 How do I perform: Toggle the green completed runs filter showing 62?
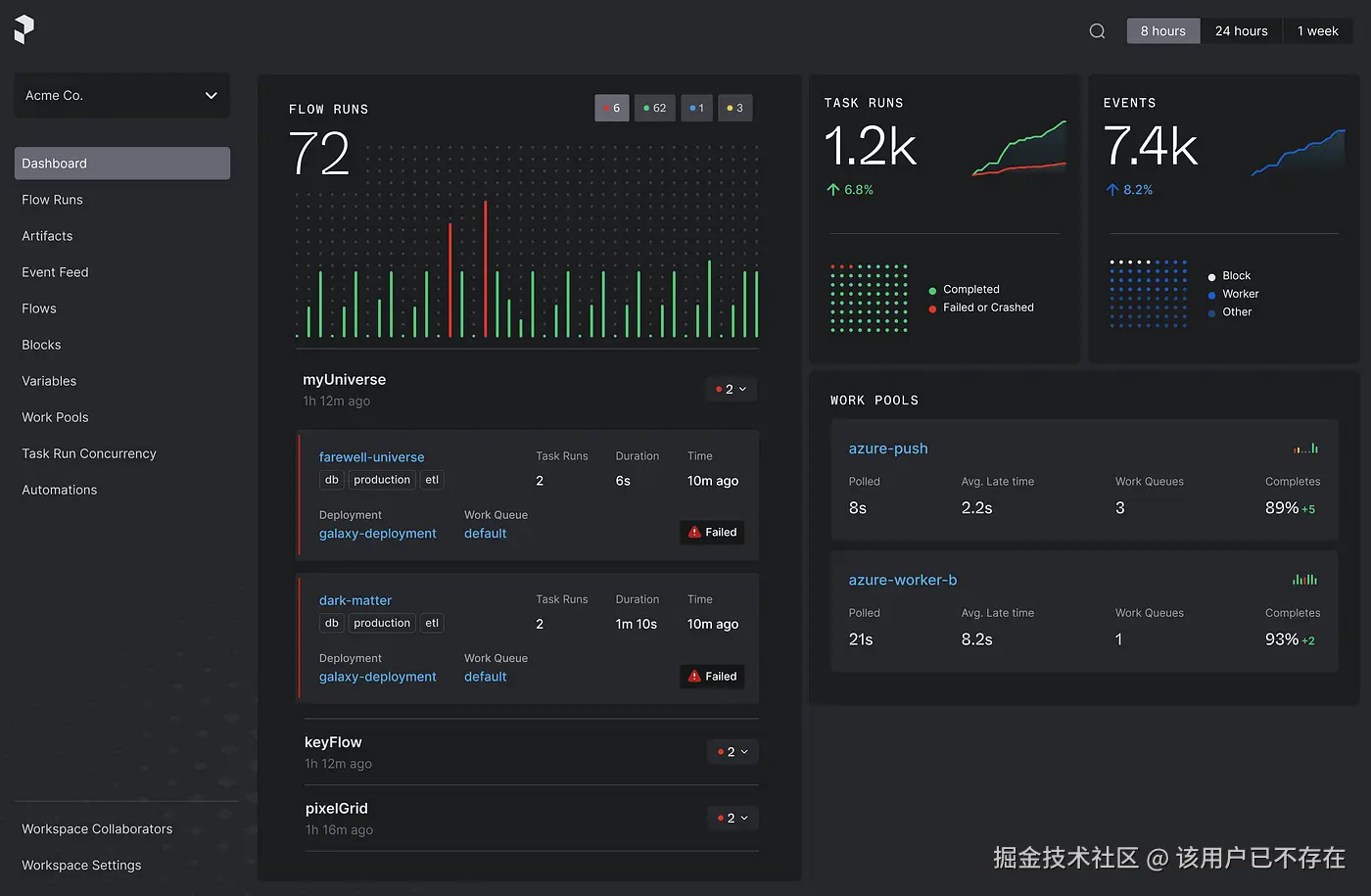(655, 109)
